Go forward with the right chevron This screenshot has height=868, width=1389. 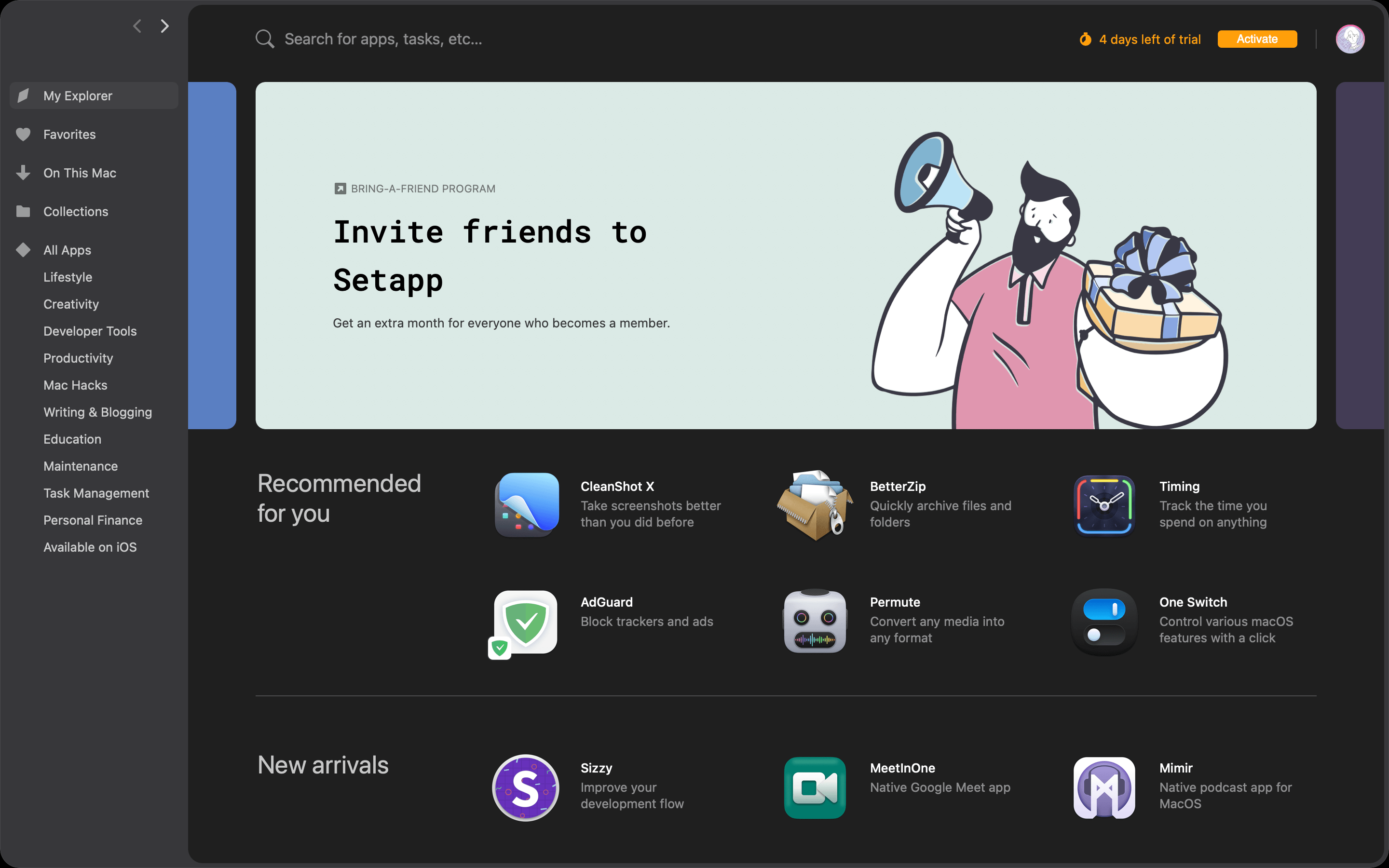165,26
